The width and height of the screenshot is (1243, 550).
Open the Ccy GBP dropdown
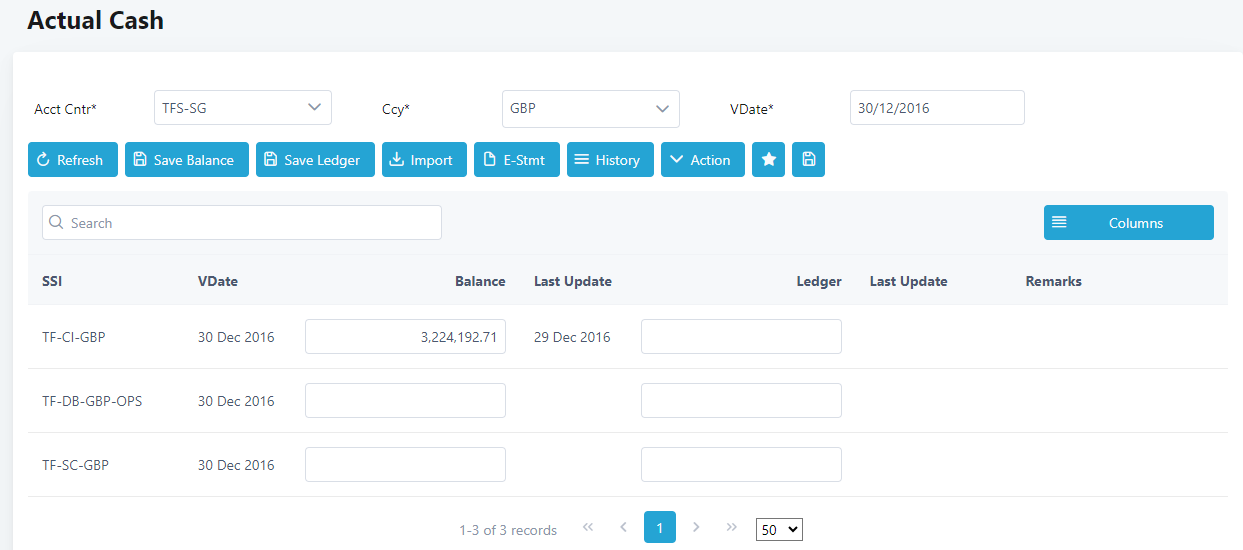[x=590, y=109]
